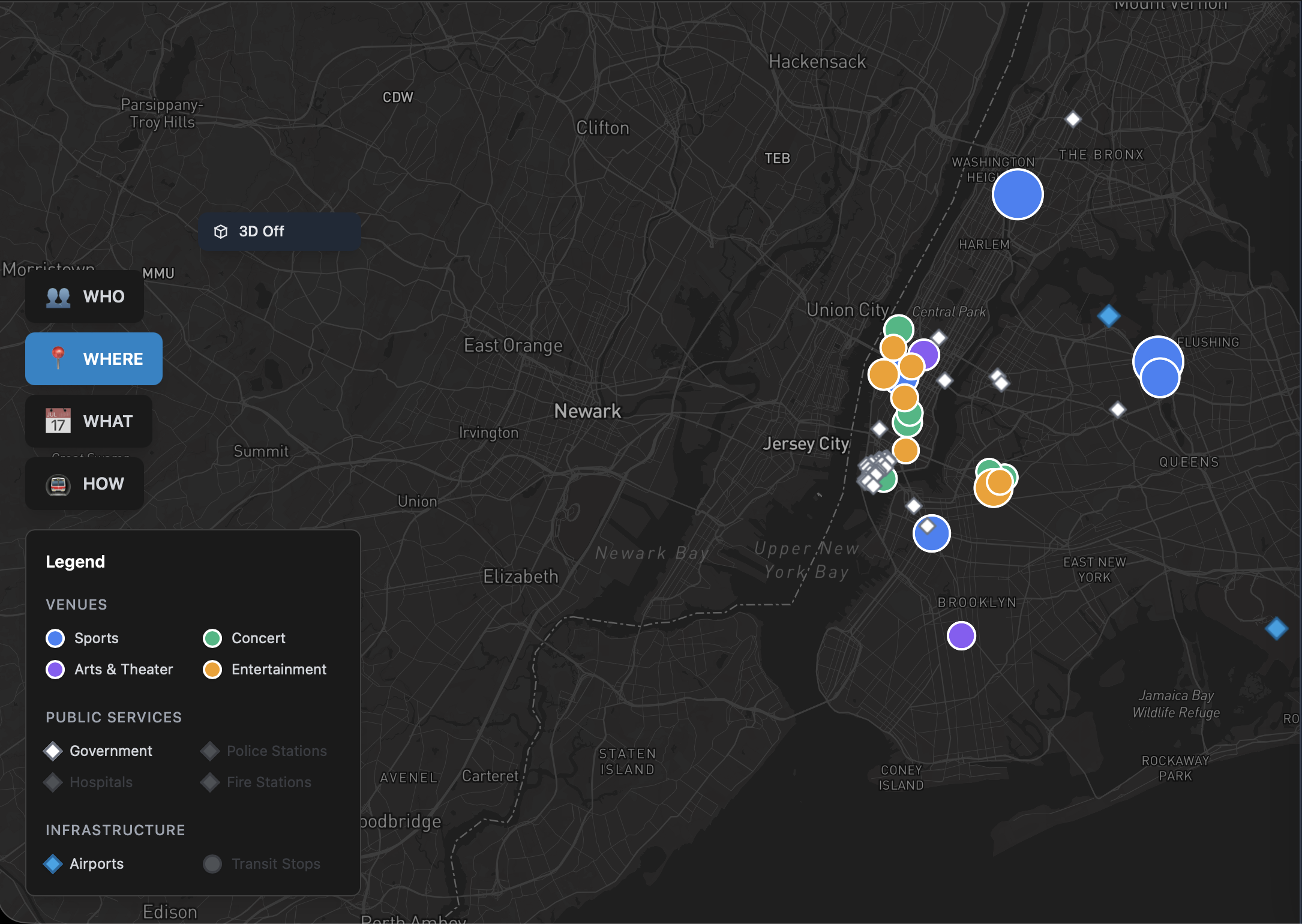Open the WHO tab

tap(85, 296)
